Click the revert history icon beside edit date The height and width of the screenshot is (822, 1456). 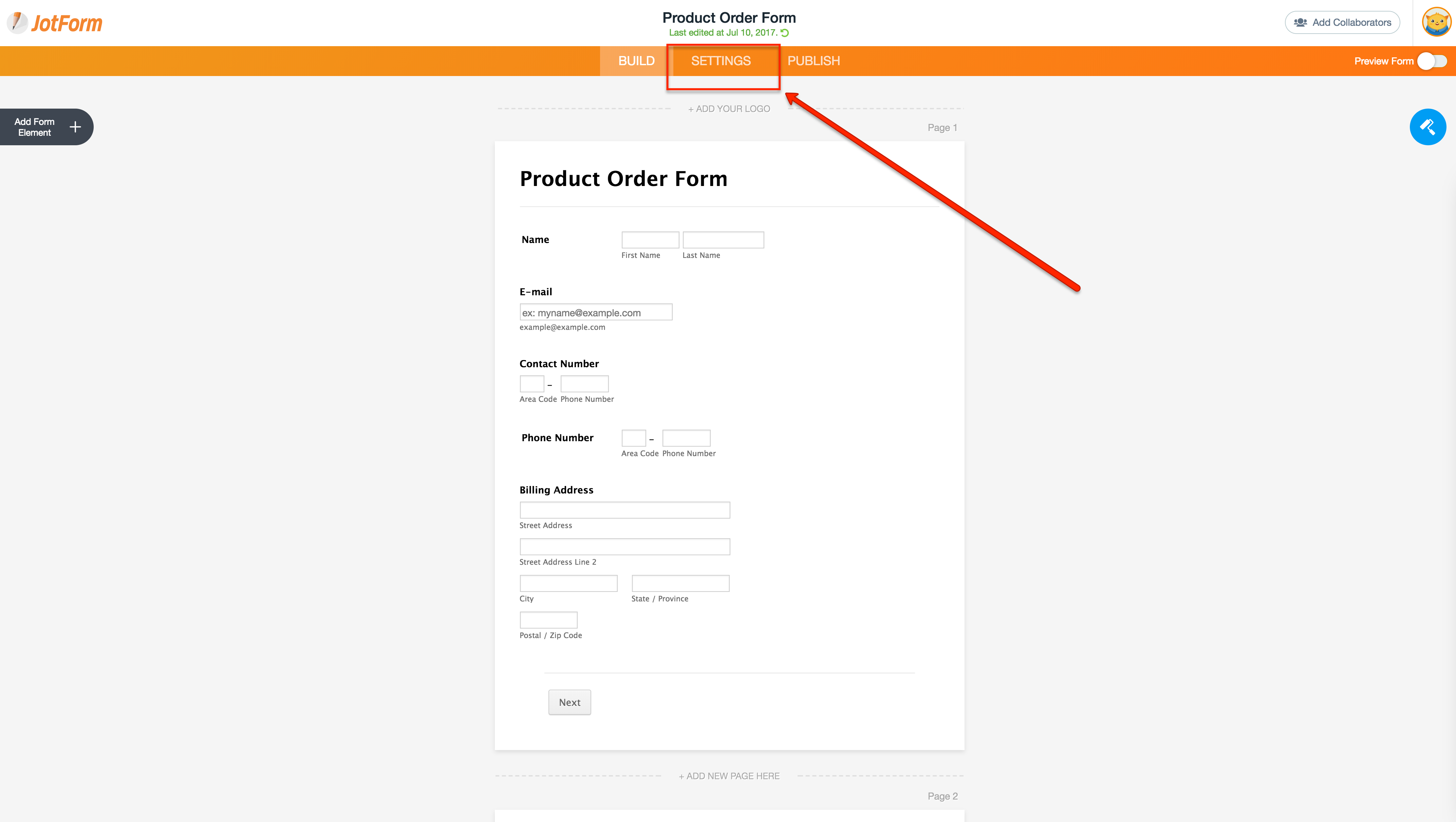click(x=785, y=33)
